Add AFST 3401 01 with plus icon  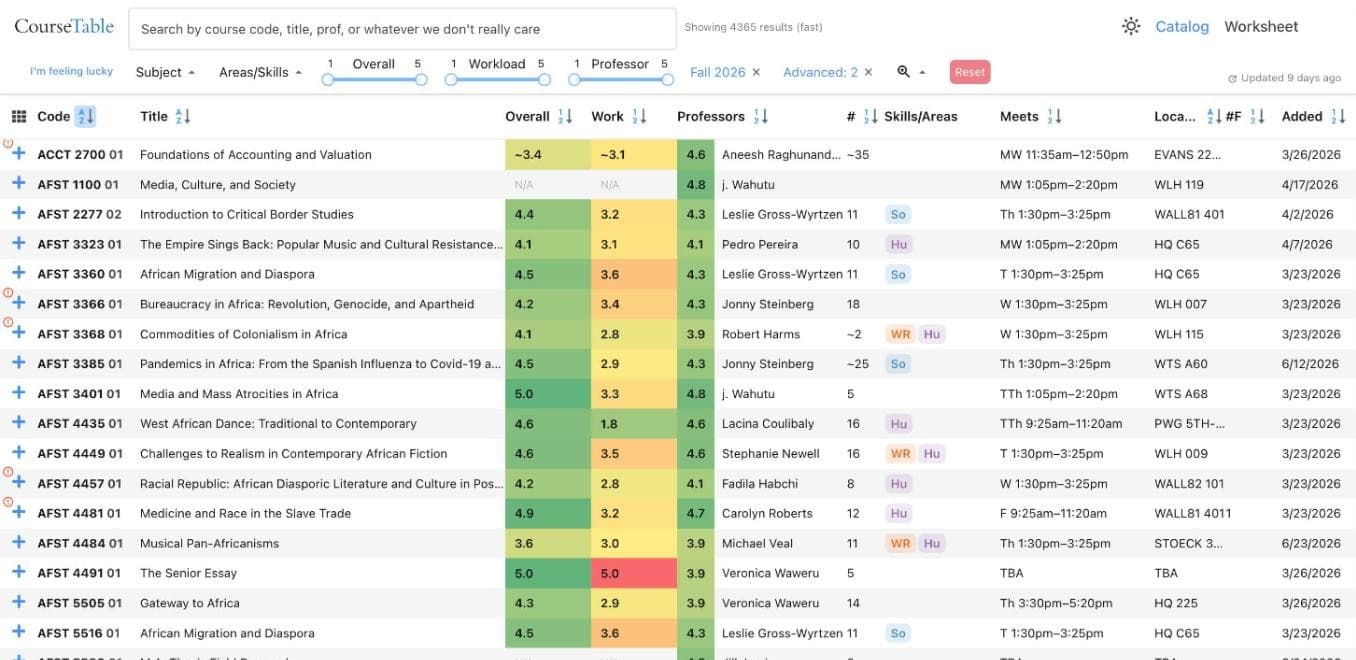click(x=18, y=394)
